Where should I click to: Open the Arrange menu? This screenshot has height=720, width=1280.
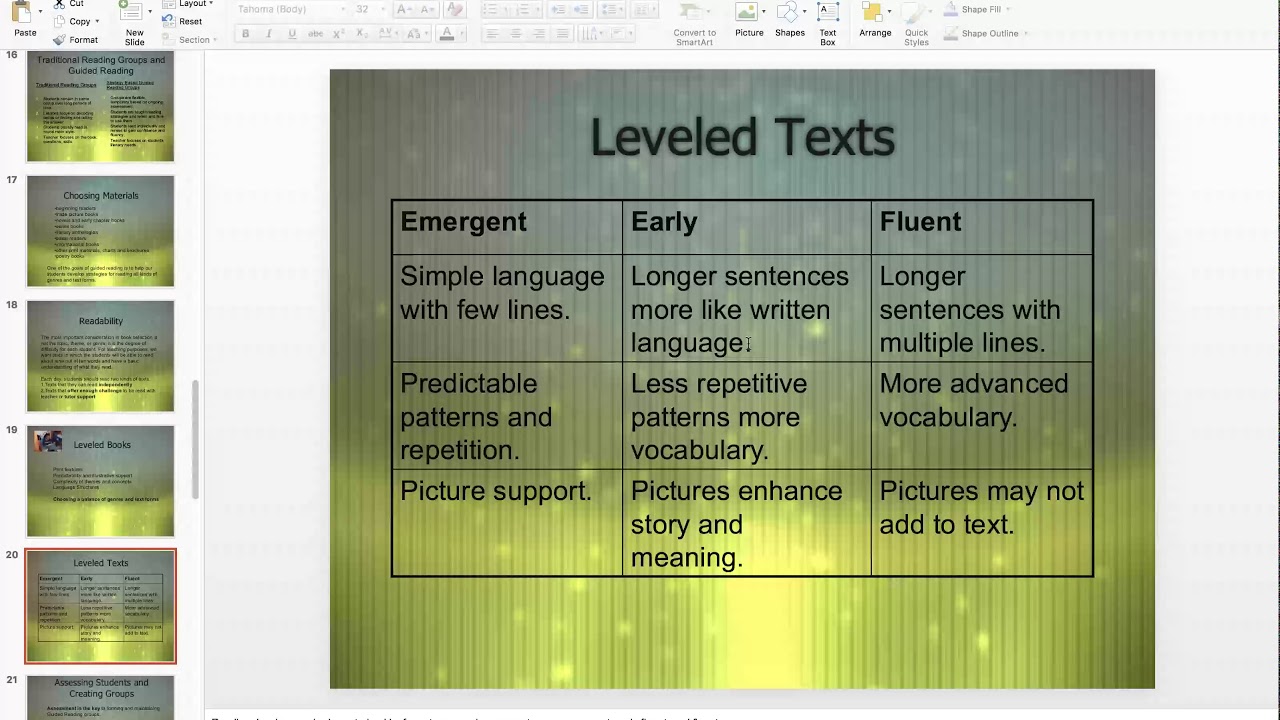point(875,20)
